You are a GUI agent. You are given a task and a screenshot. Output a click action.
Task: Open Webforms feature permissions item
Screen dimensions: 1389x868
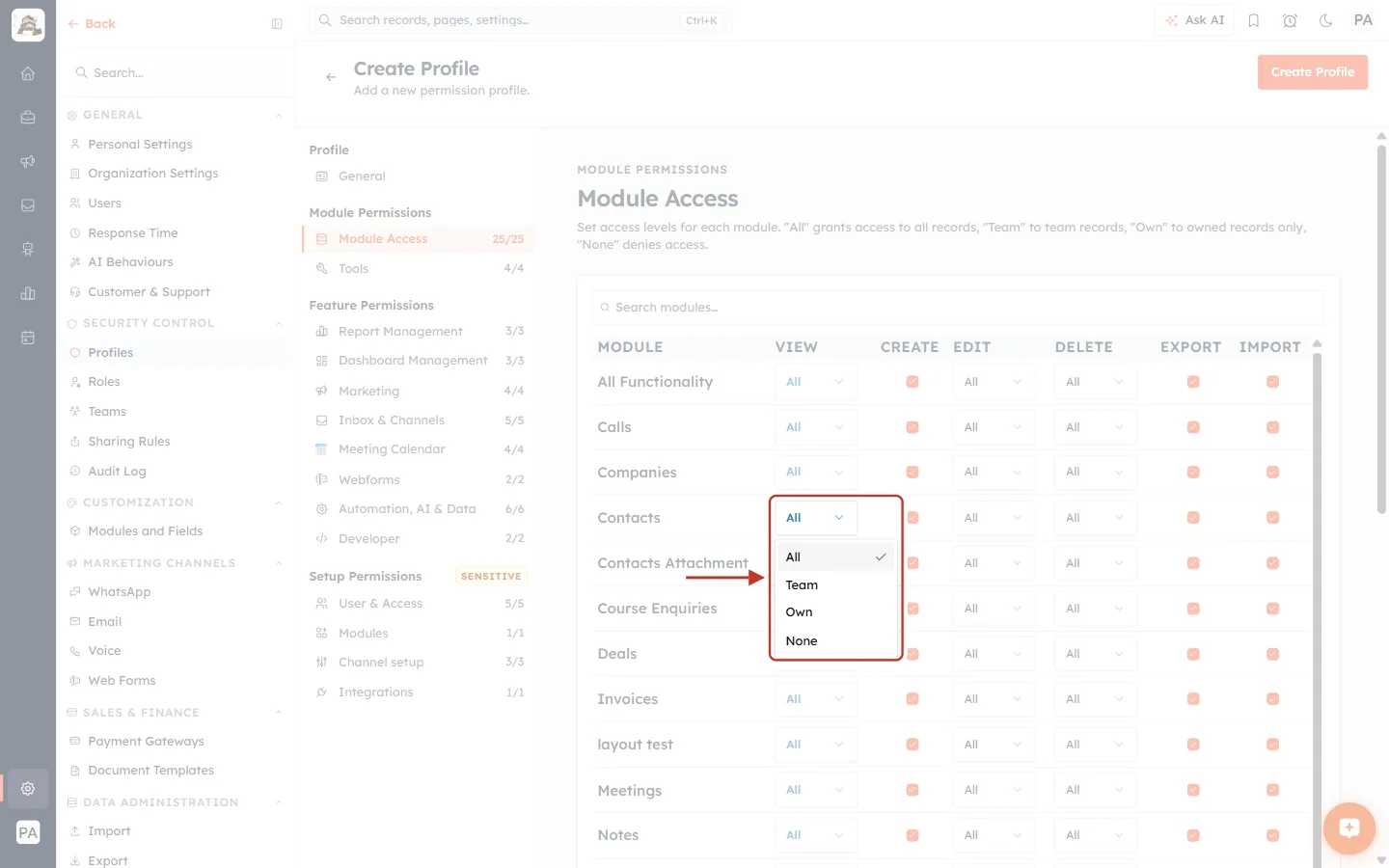tap(419, 479)
